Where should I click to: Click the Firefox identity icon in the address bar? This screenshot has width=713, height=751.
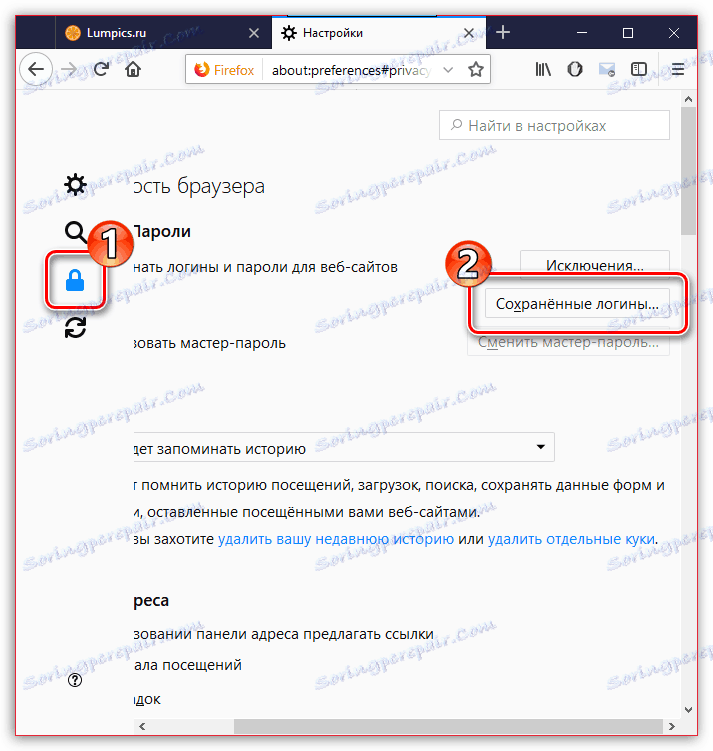pyautogui.click(x=224, y=70)
